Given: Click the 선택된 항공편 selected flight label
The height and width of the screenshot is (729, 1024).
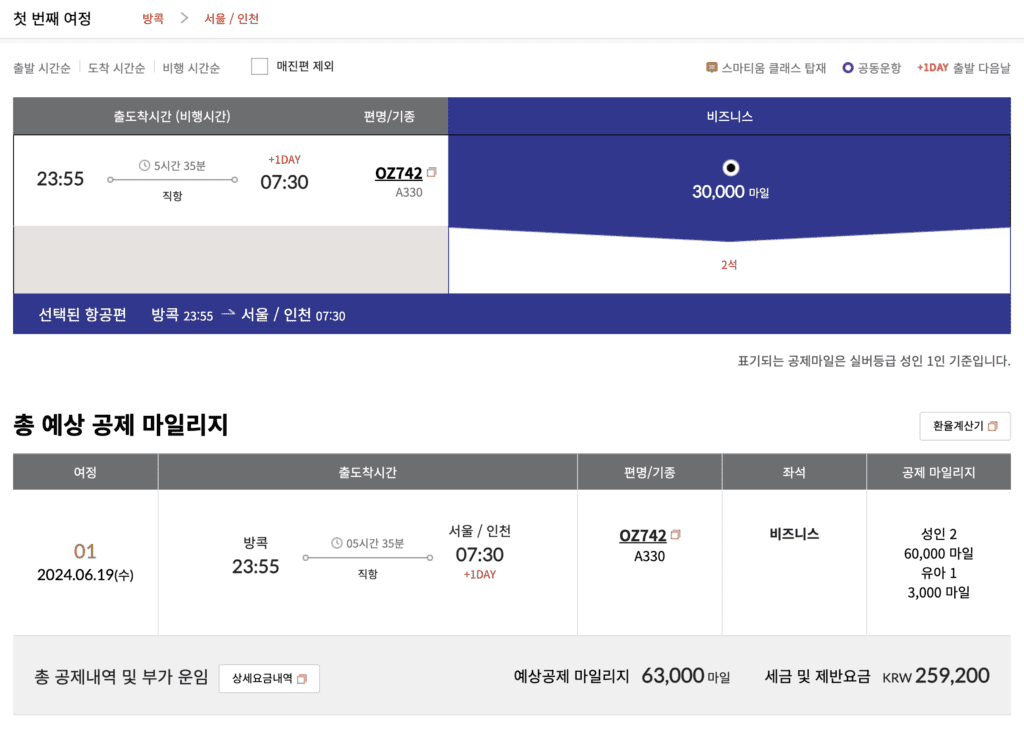Looking at the screenshot, I should (82, 315).
